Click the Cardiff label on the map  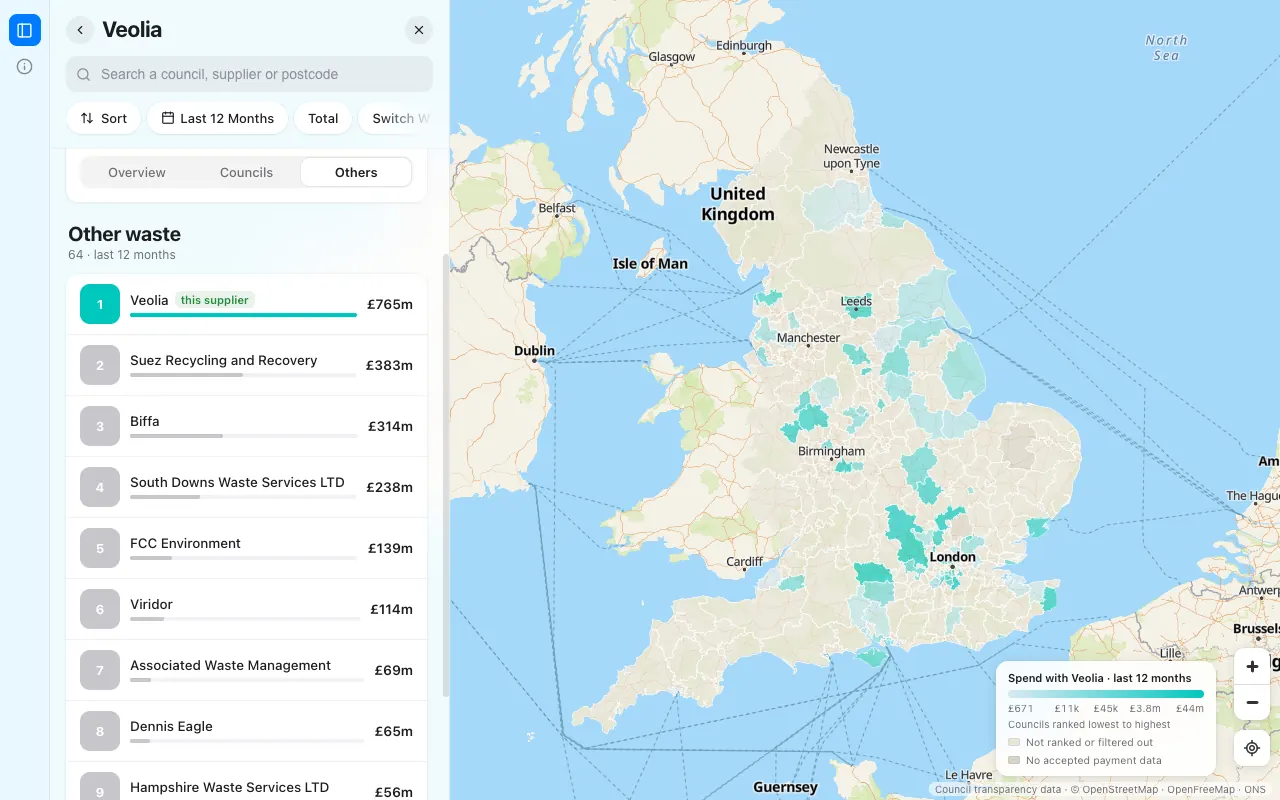[745, 562]
